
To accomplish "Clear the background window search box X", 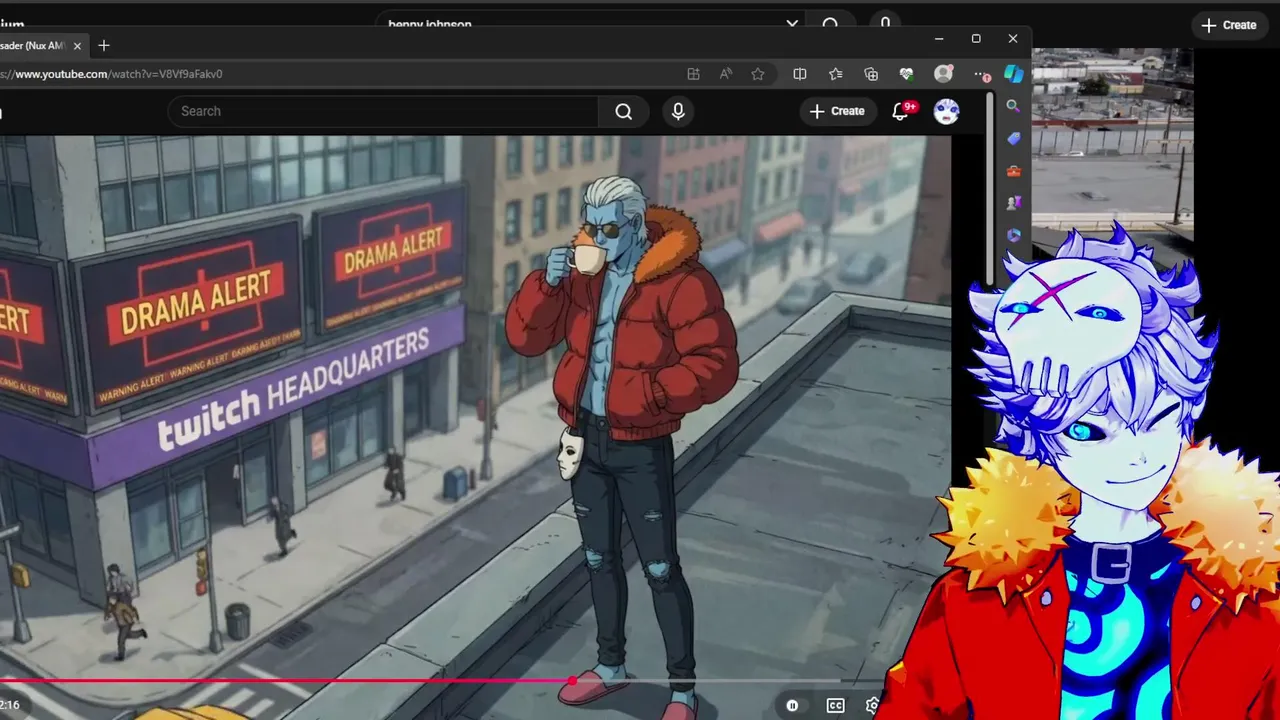I will pos(792,23).
